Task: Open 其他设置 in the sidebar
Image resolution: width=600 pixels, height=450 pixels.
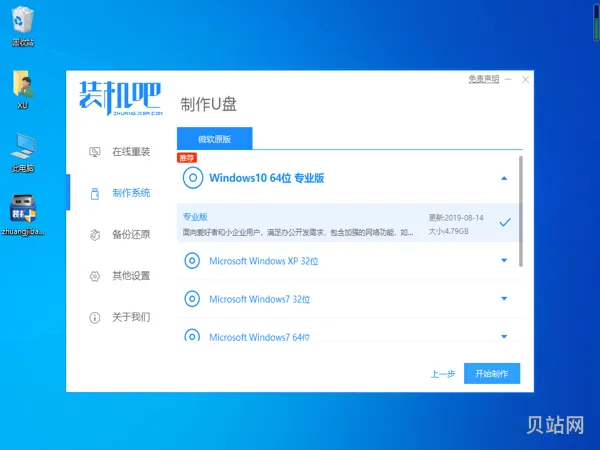Action: 131,276
